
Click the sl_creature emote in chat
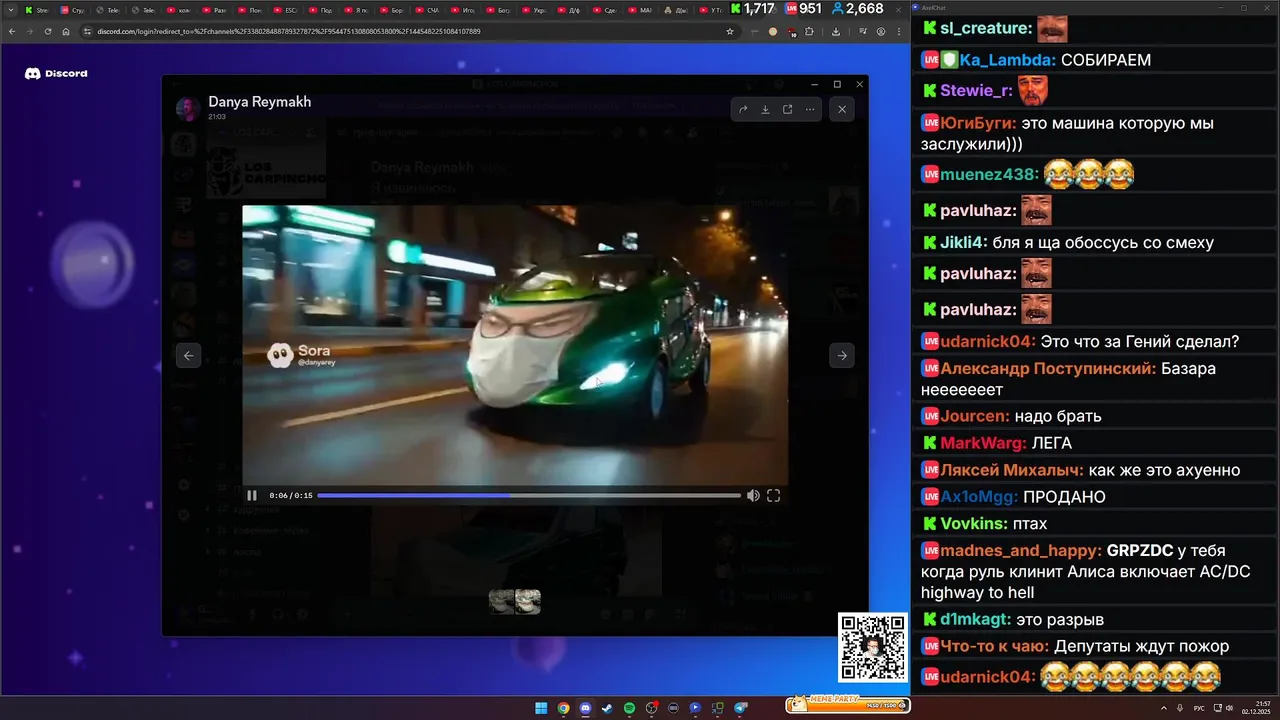(x=1052, y=28)
